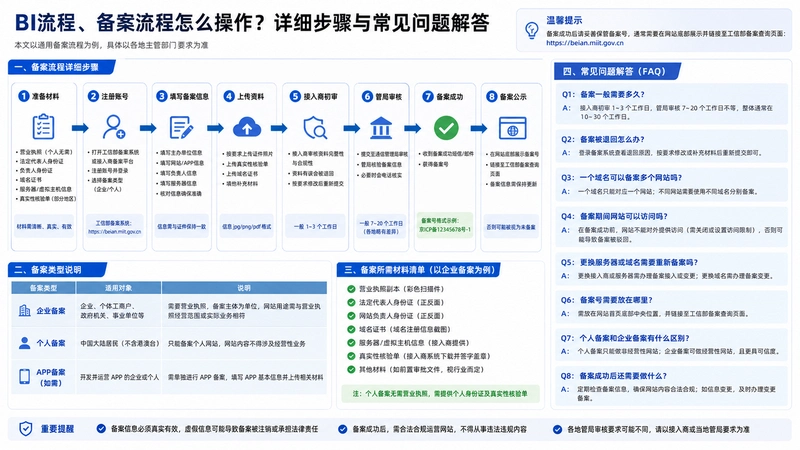Open the 工信部备案系统 link in step 2
The width and height of the screenshot is (800, 450).
(114, 227)
